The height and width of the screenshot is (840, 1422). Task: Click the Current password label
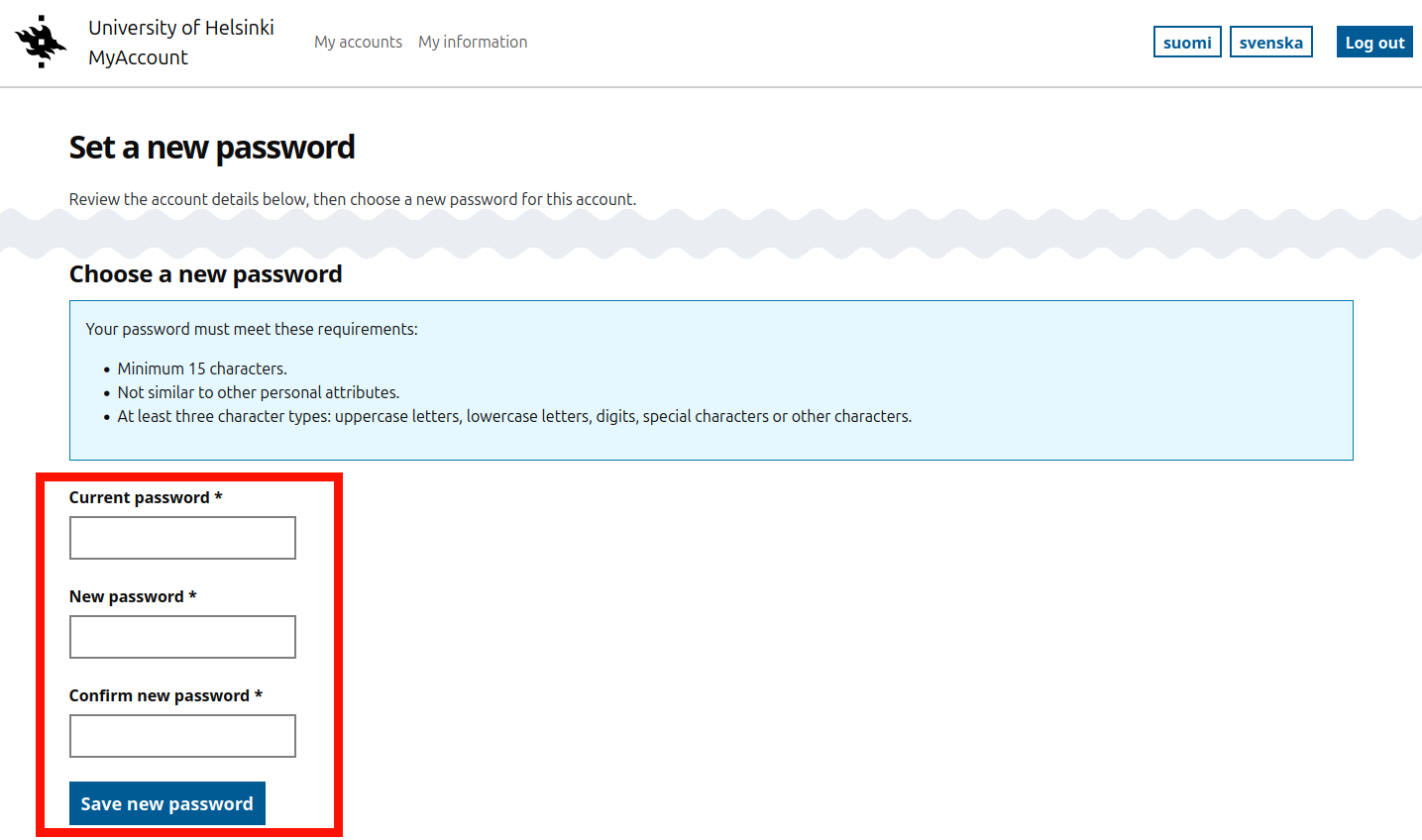(139, 497)
